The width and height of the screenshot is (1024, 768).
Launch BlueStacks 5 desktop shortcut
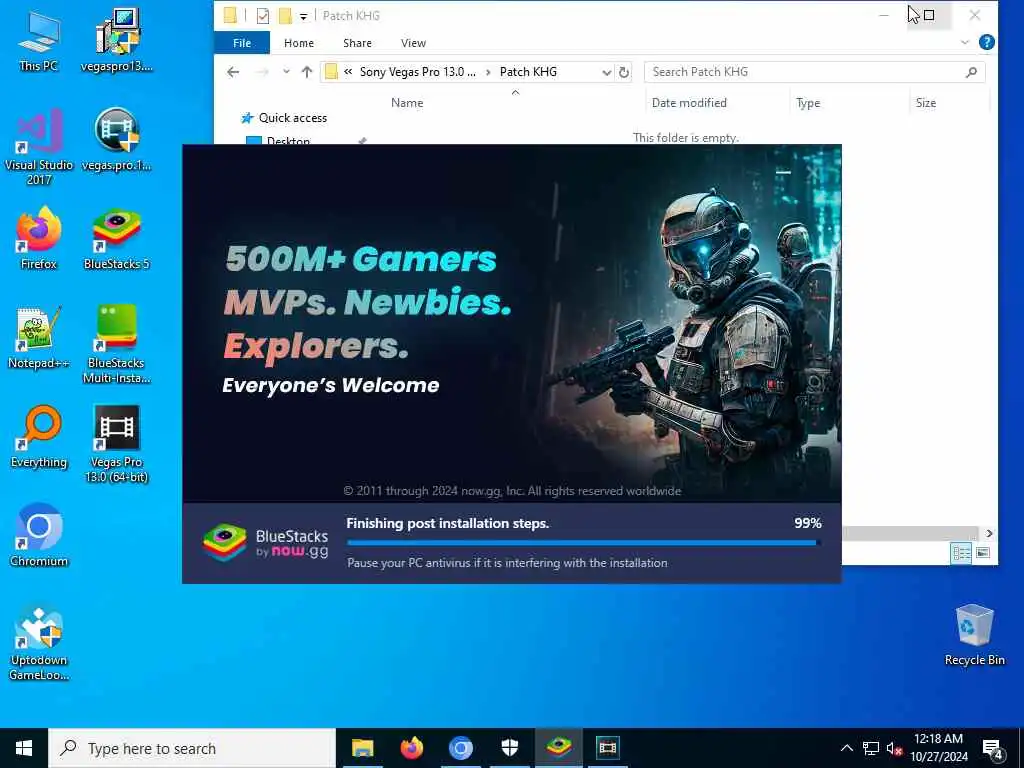pos(117,238)
